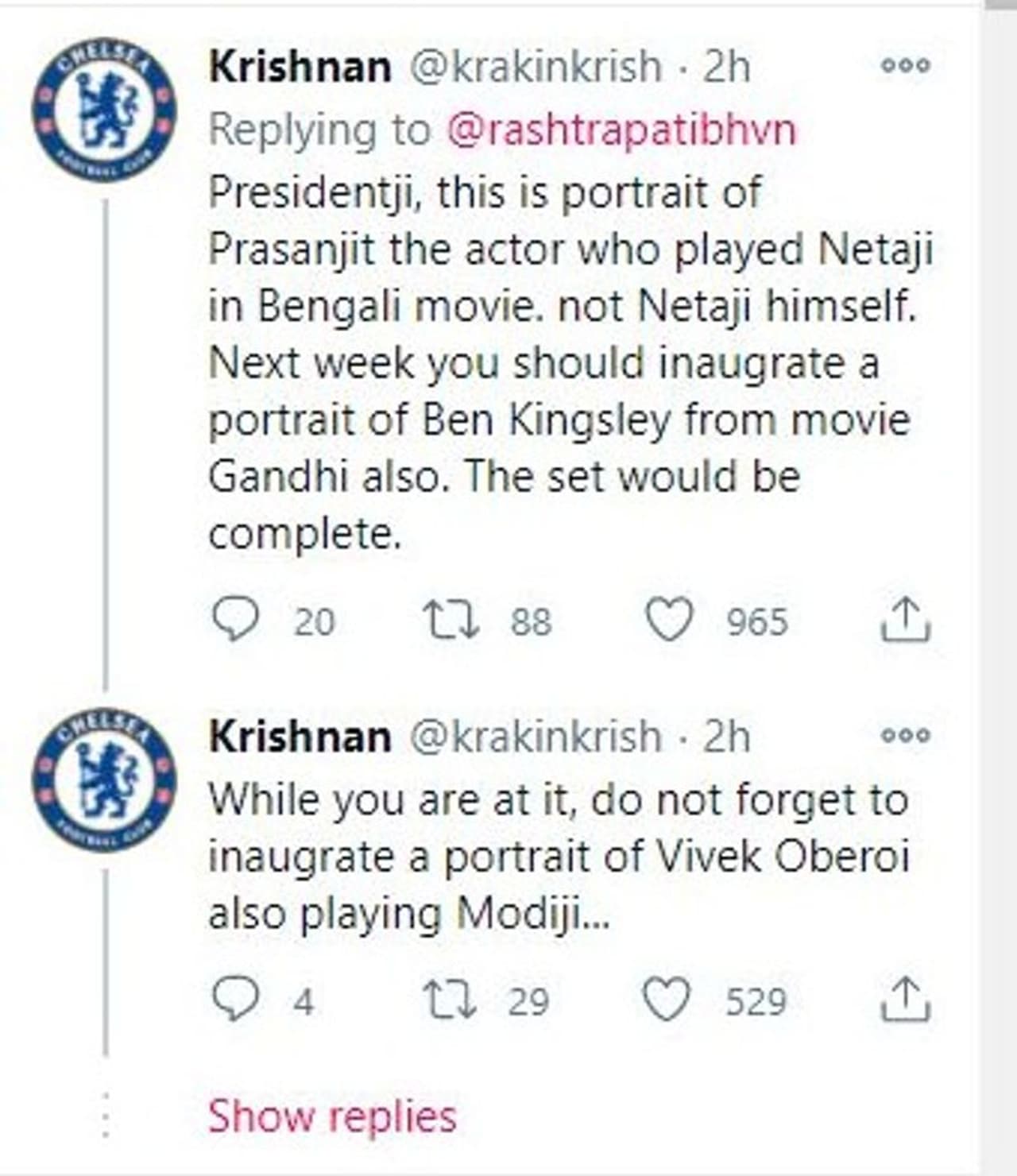Screen dimensions: 1017x1176
Task: Open the 2h timestamp of first tweet
Action: point(726,67)
